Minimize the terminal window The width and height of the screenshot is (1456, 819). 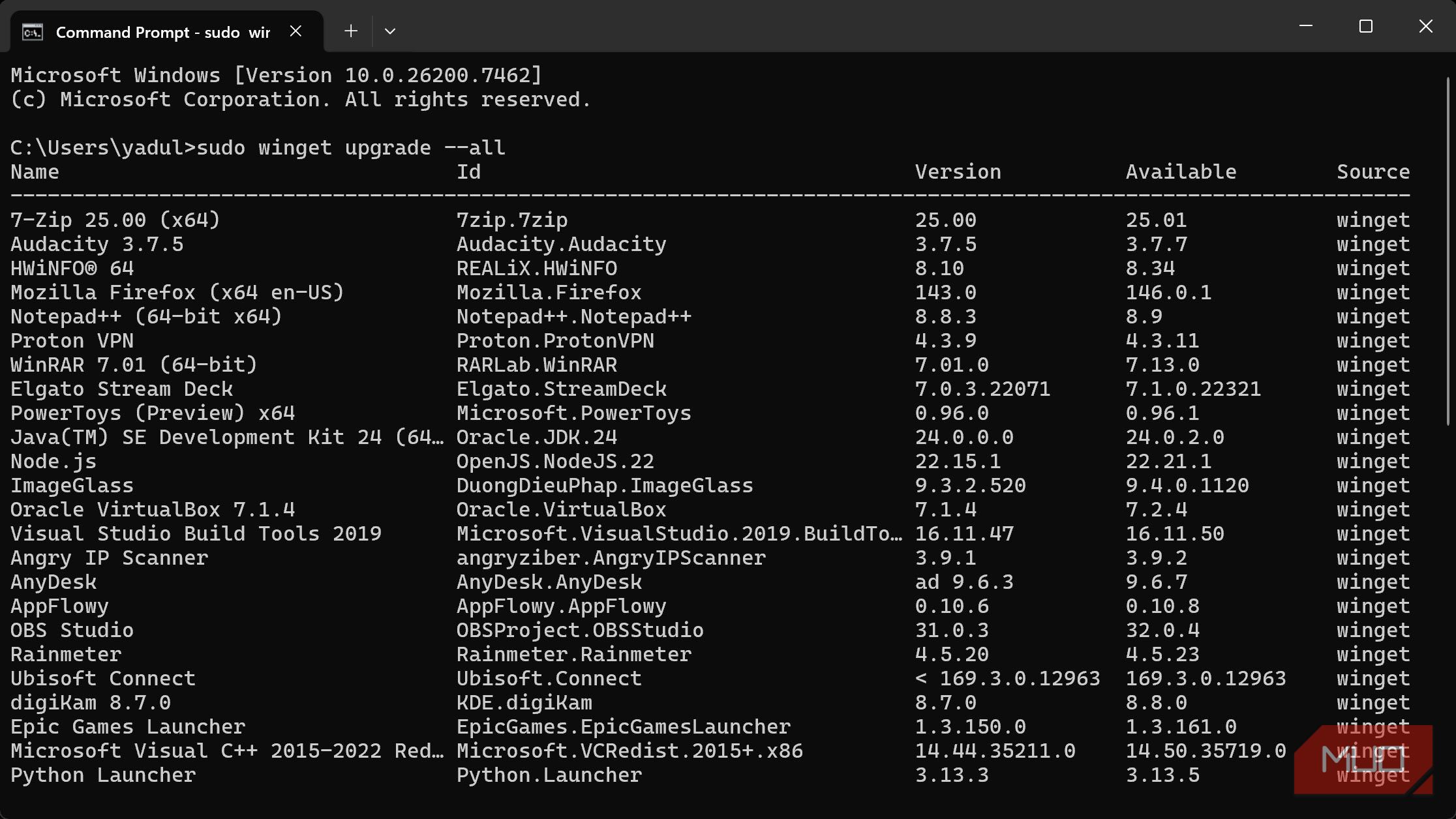click(x=1305, y=26)
